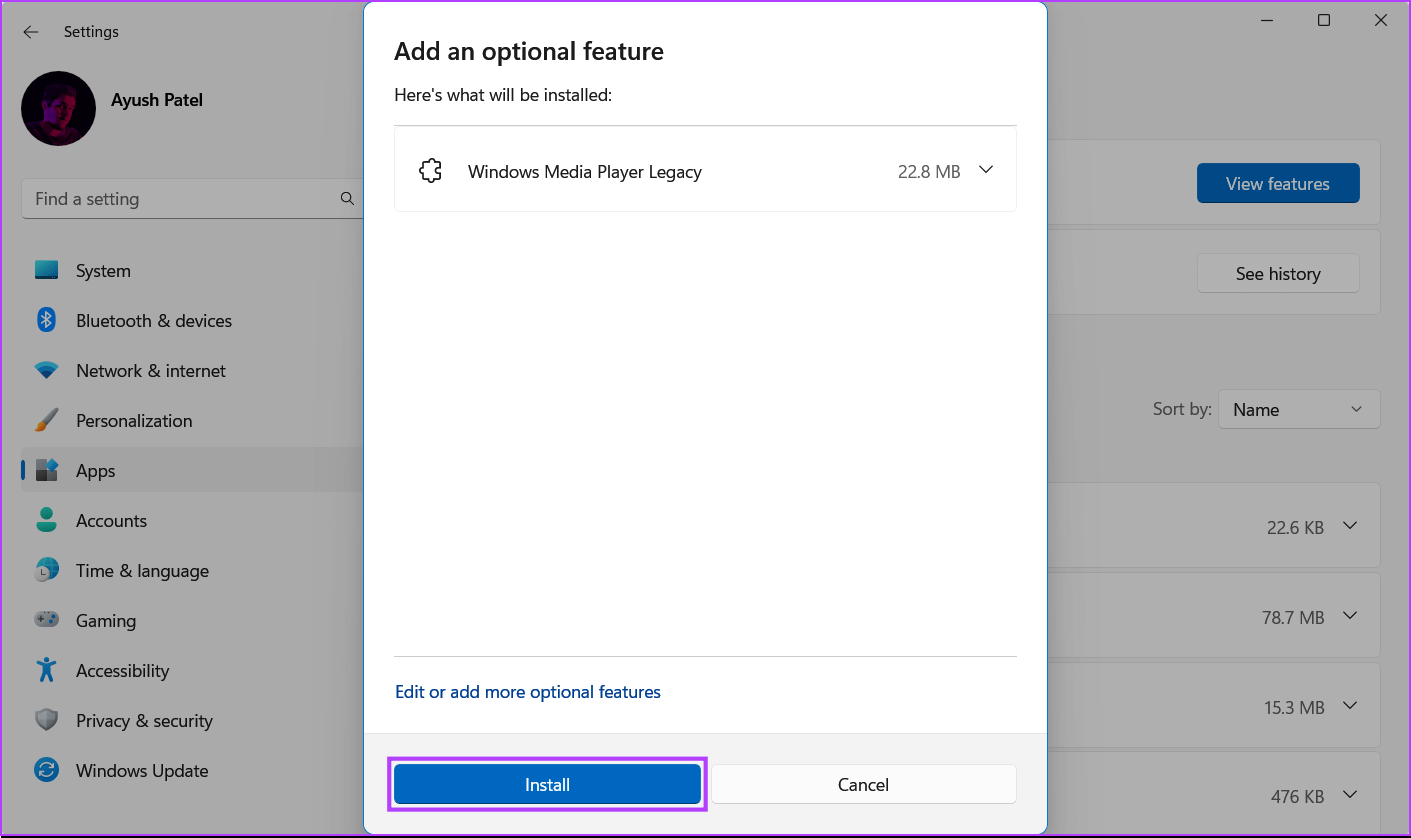Image resolution: width=1411 pixels, height=838 pixels.
Task: Click the puzzle piece icon for Windows Media Player Legacy
Action: pyautogui.click(x=431, y=171)
